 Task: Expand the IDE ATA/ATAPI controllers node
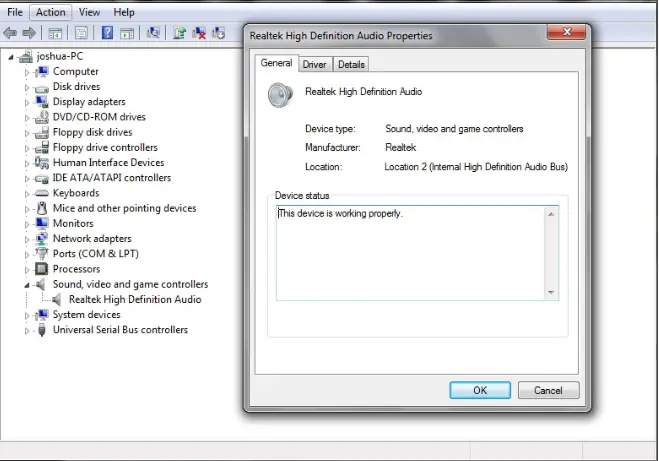(27, 179)
